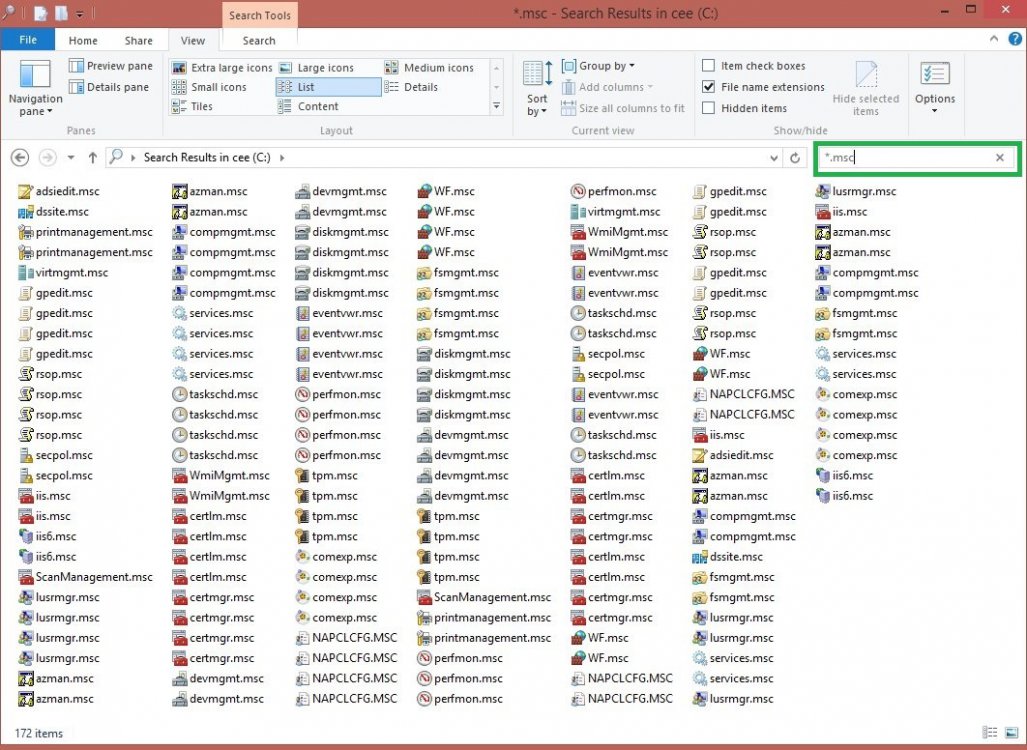The width and height of the screenshot is (1027, 750).
Task: Expand the chevron after Search Results breadcrumb
Action: (x=282, y=158)
